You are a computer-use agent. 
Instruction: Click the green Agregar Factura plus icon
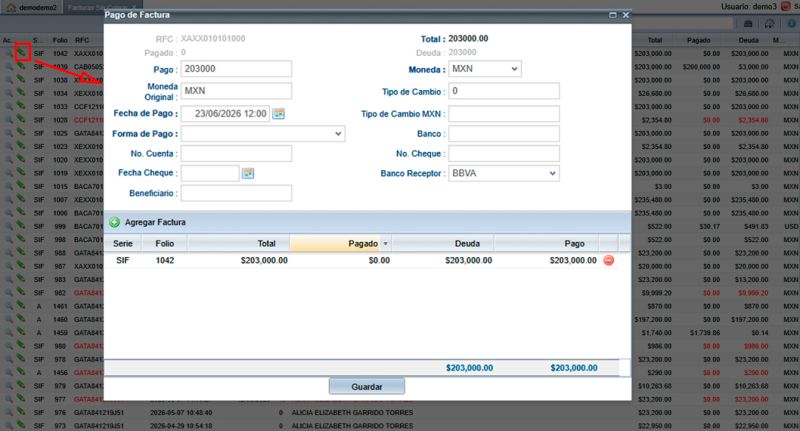tap(115, 222)
